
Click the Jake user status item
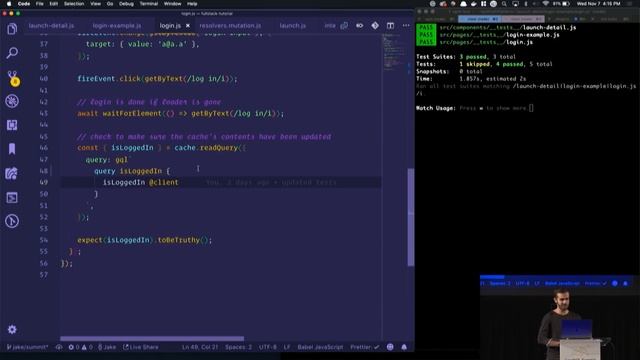click(x=107, y=347)
